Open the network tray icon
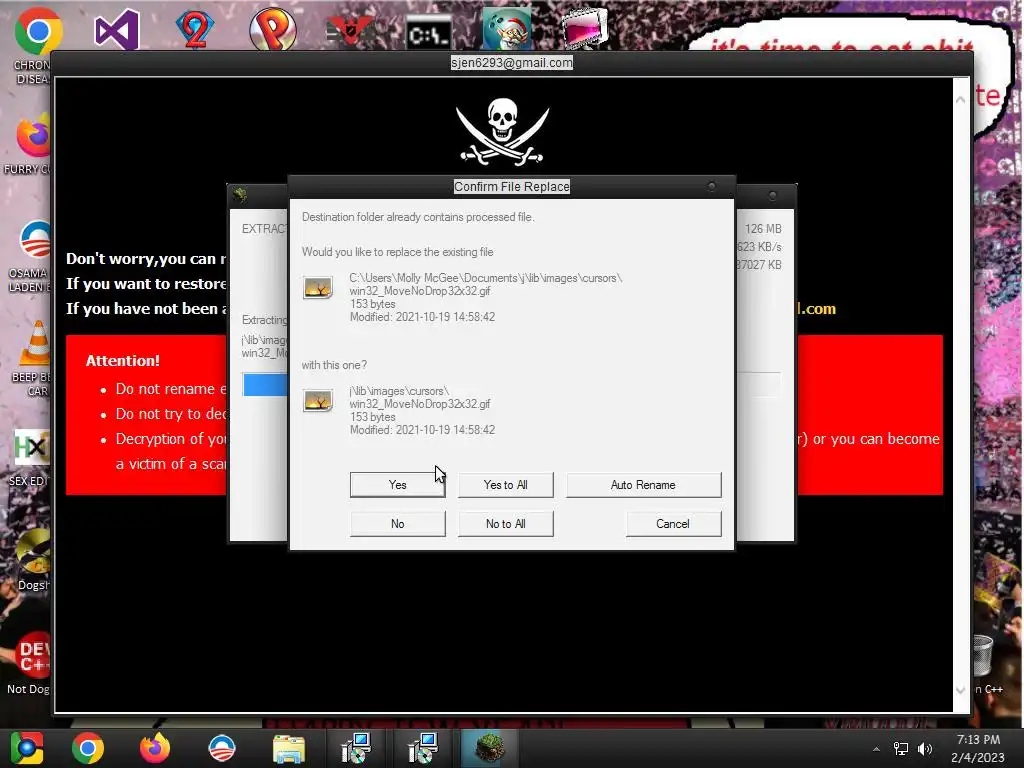The image size is (1024, 768). click(x=901, y=749)
